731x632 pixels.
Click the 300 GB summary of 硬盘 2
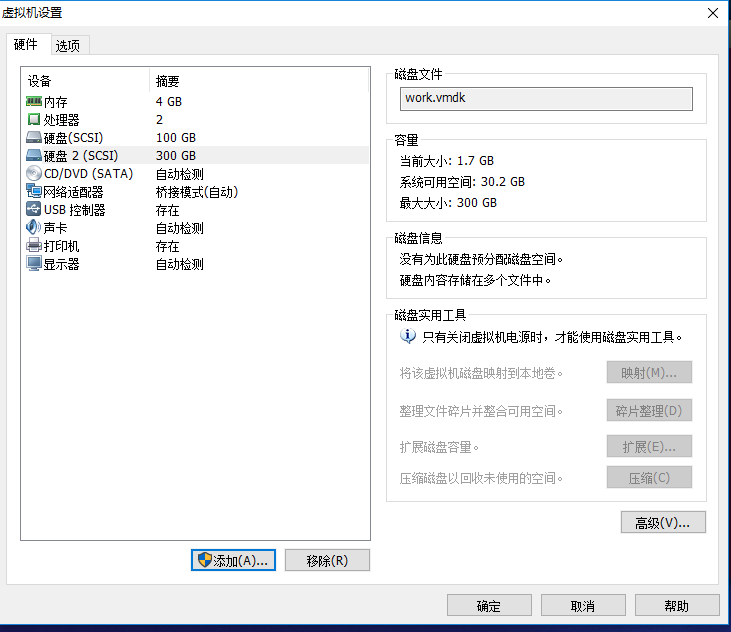[176, 155]
